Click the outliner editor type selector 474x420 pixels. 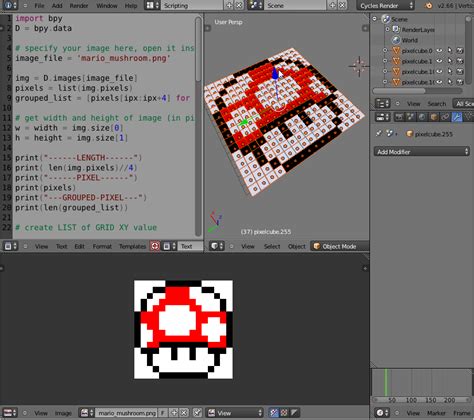pos(382,103)
